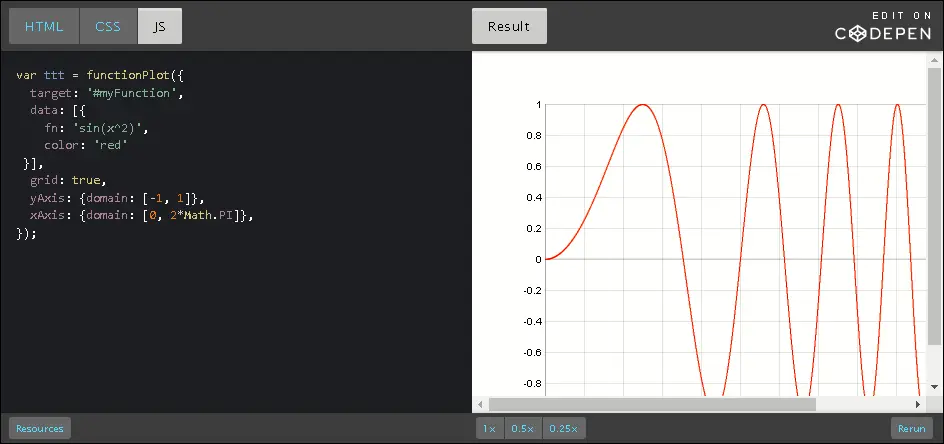The height and width of the screenshot is (444, 944).
Task: Open Edit on CodePen link
Action: tap(883, 27)
